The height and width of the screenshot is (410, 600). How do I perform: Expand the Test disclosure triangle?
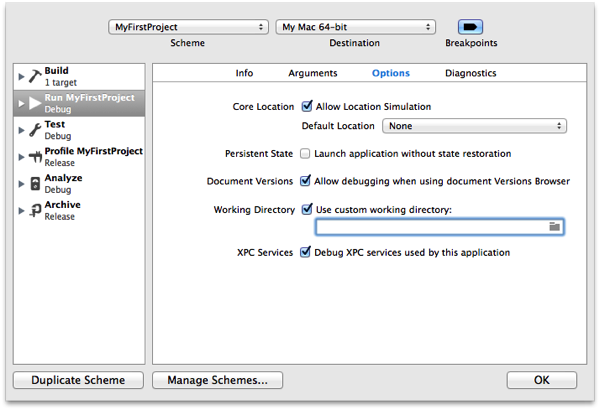[x=21, y=130]
